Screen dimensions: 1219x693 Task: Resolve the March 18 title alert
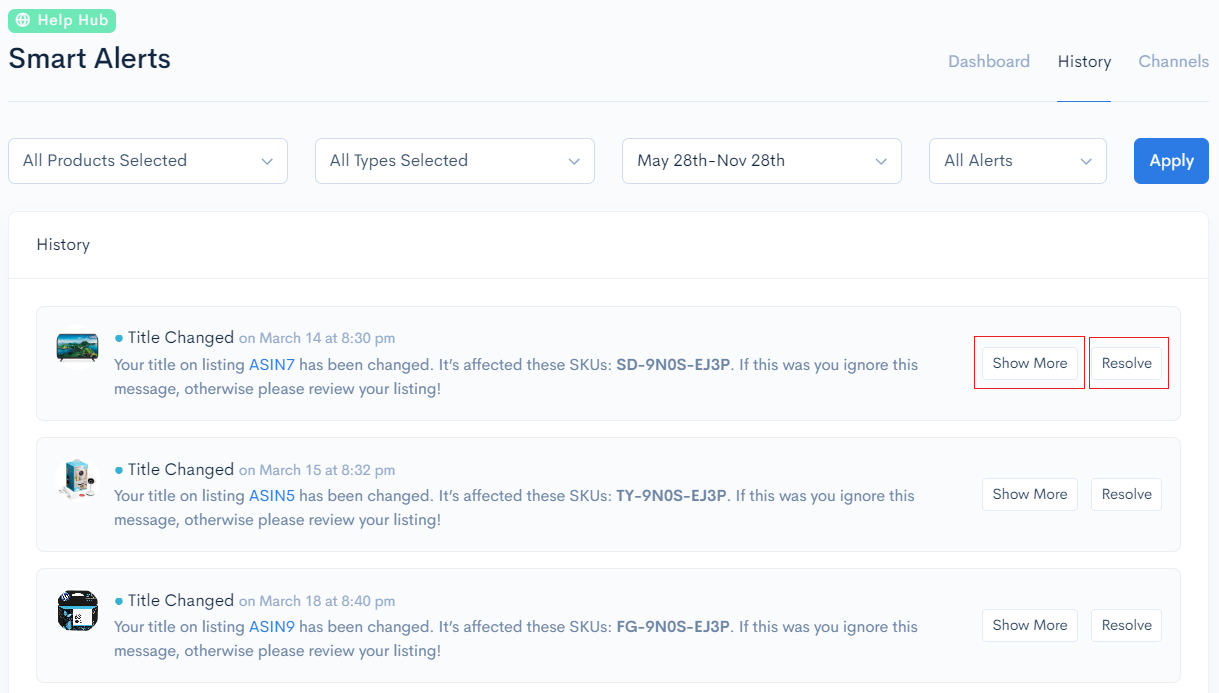point(1126,625)
